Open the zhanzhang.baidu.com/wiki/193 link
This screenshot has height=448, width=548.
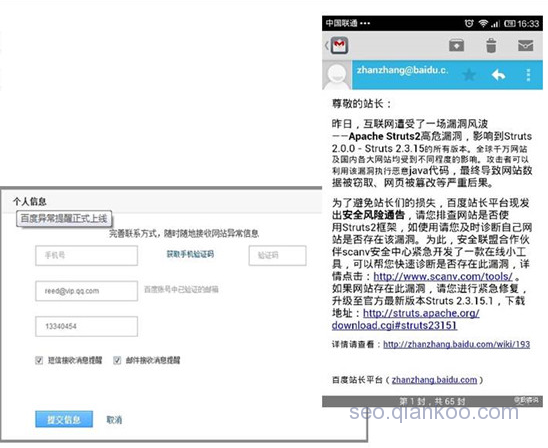coord(456,344)
